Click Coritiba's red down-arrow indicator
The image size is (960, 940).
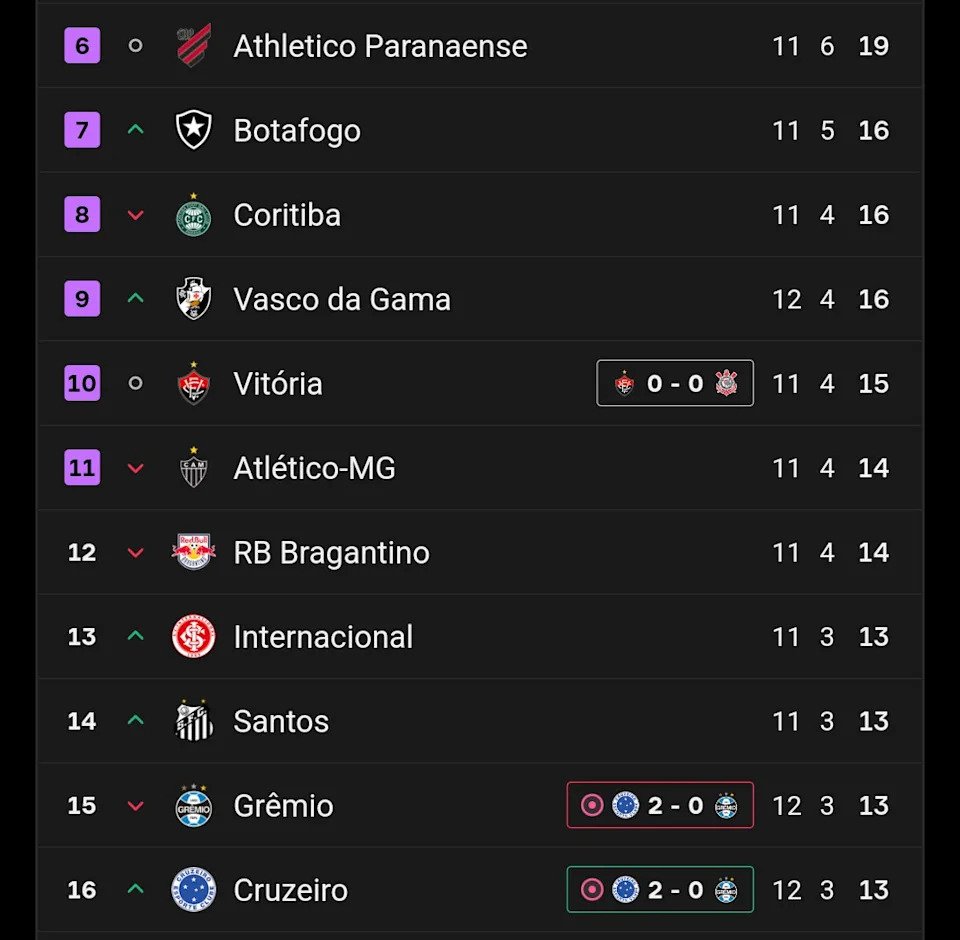136,215
